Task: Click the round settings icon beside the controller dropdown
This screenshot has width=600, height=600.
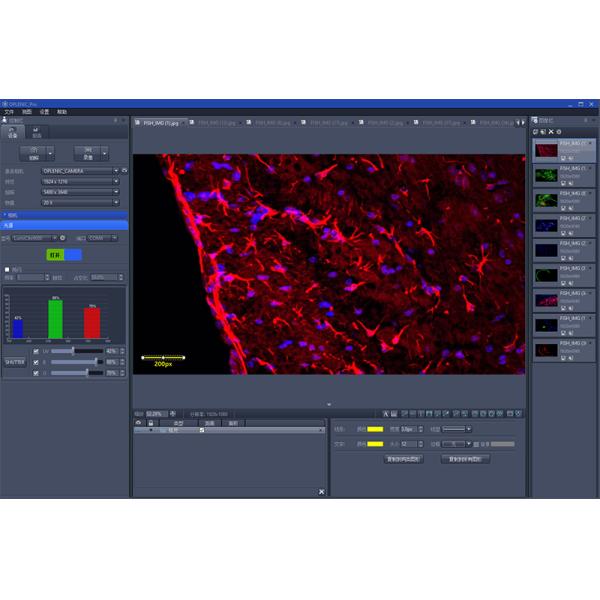Action: point(62,238)
